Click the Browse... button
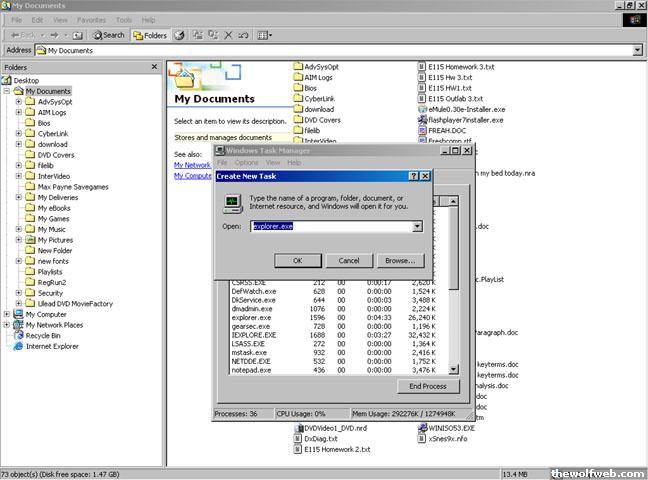This screenshot has width=648, height=480. pos(400,260)
